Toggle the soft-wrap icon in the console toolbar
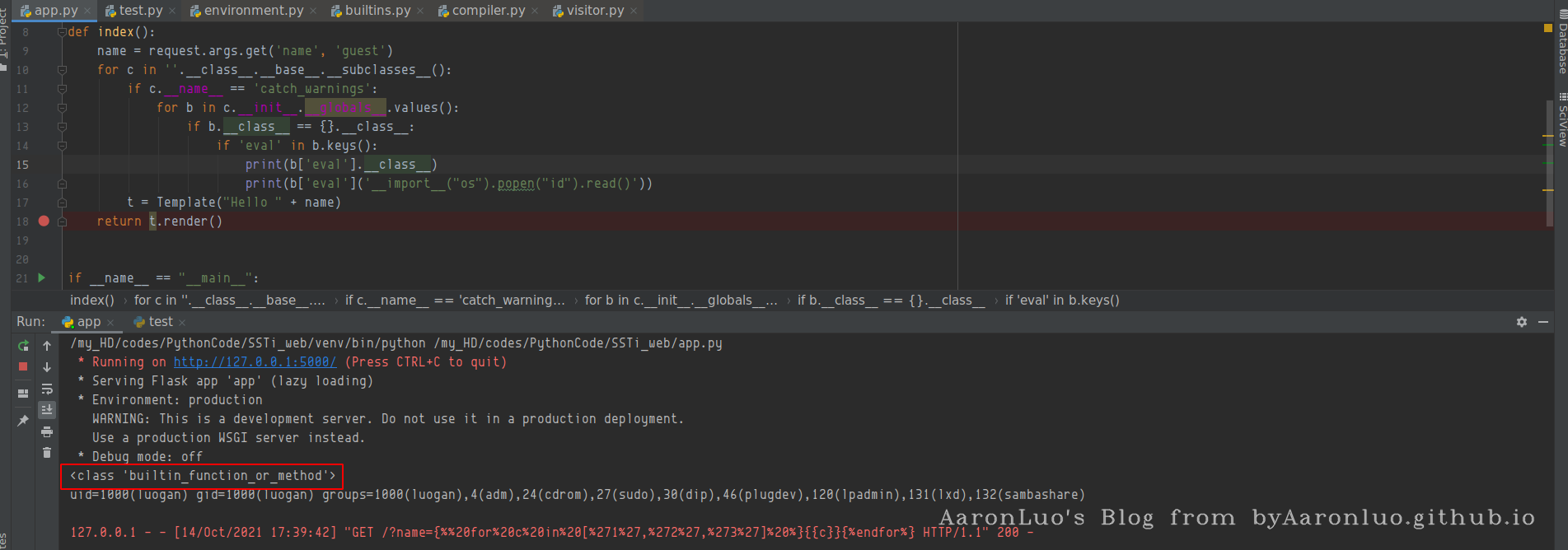 point(47,389)
